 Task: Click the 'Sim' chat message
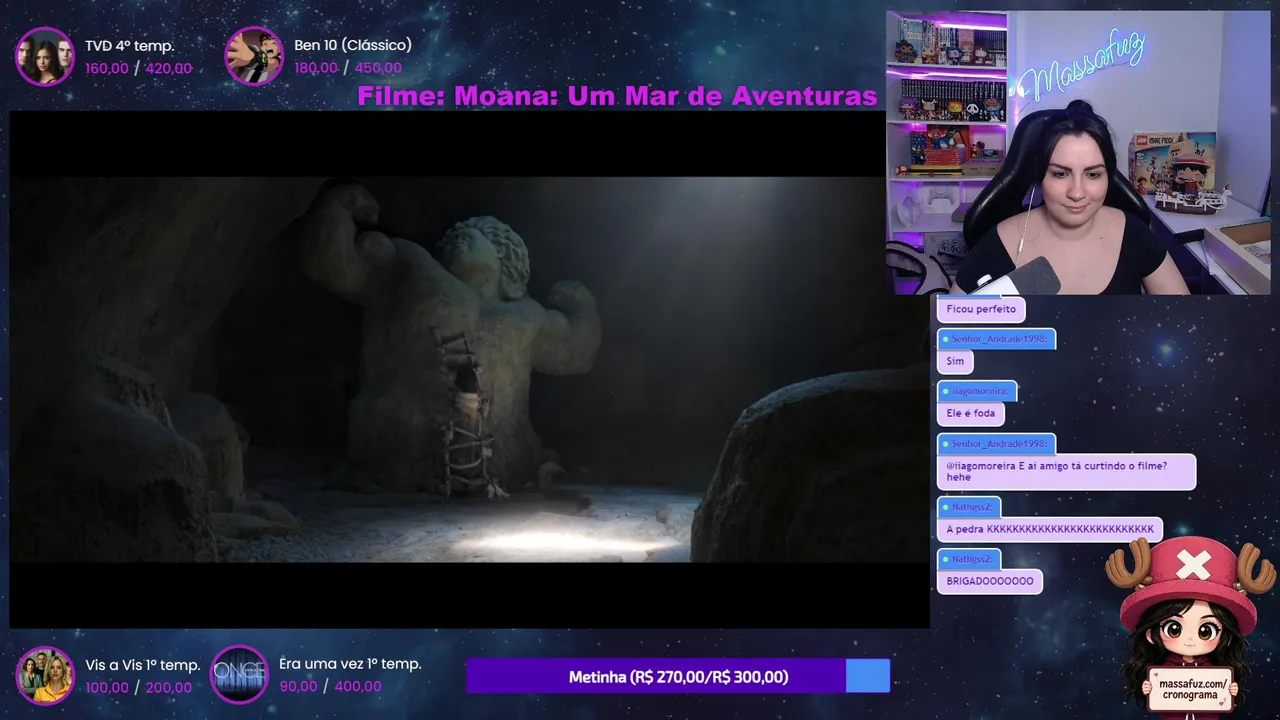955,361
